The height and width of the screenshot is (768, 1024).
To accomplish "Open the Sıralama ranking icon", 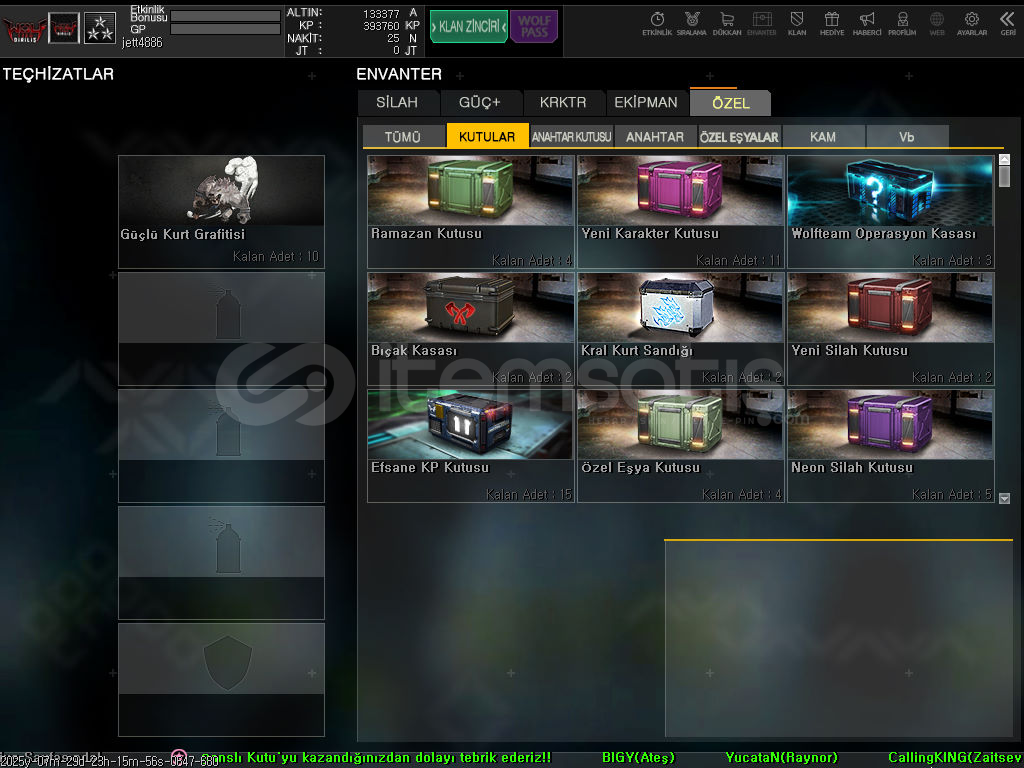I will (692, 24).
